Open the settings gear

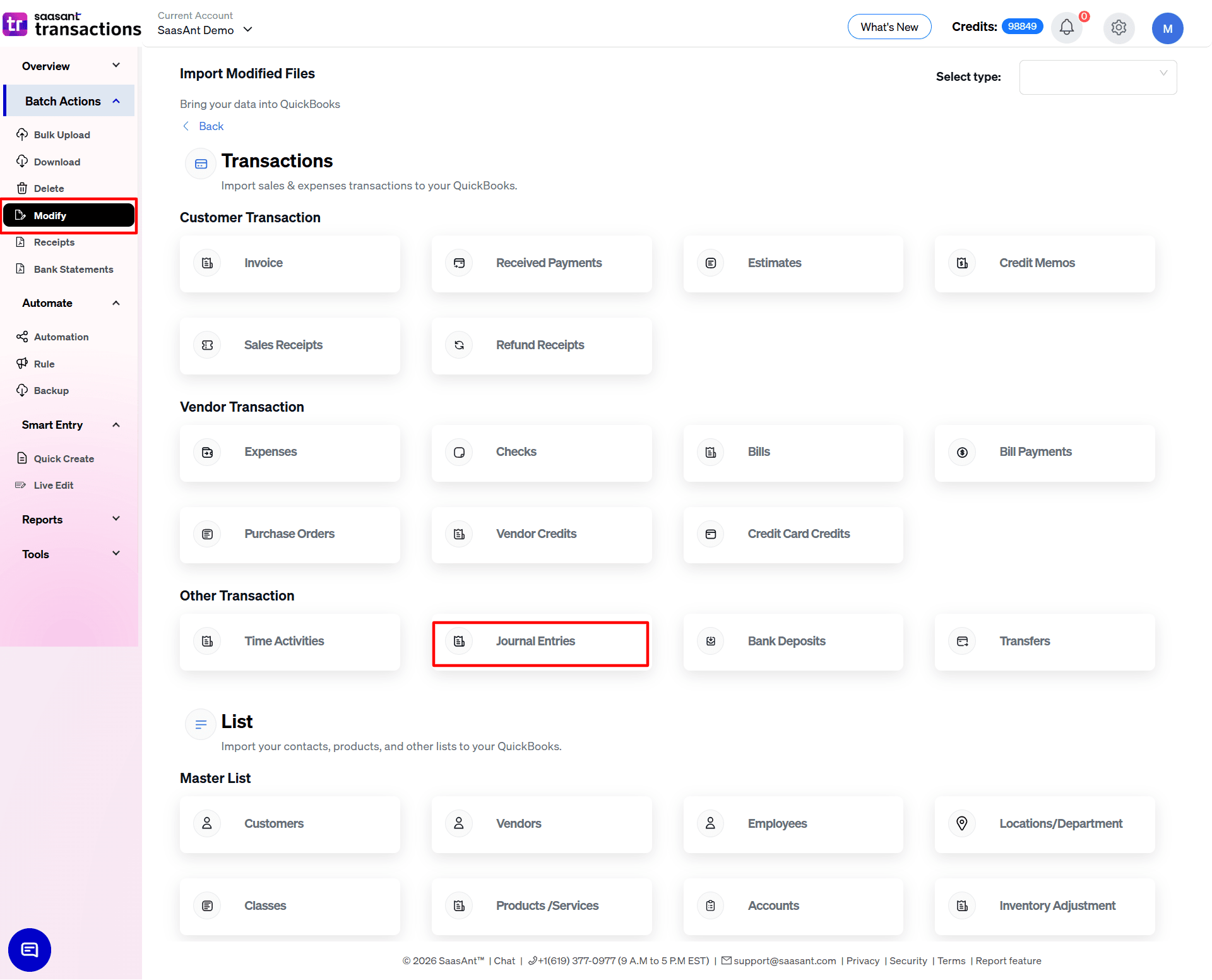1119,28
